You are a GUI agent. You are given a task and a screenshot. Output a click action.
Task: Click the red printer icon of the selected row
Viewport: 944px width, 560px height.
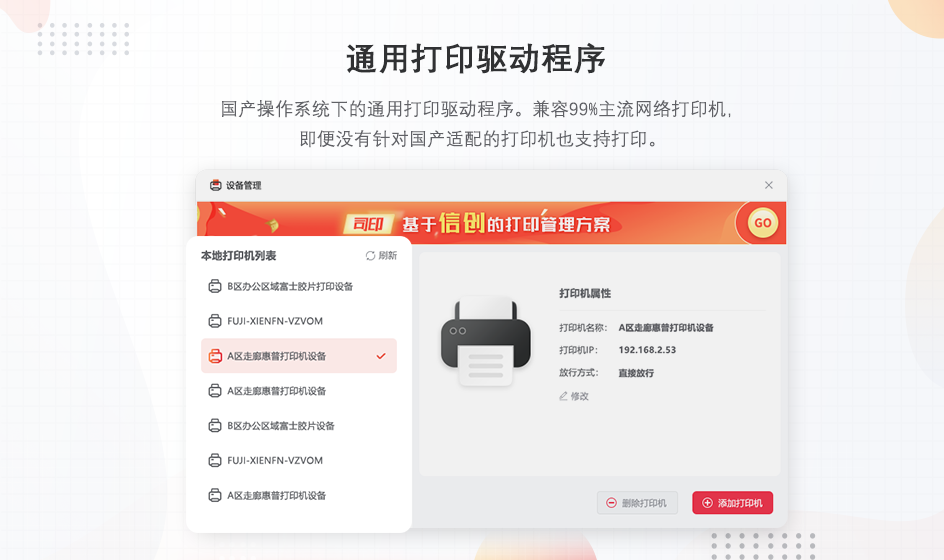[x=215, y=356]
